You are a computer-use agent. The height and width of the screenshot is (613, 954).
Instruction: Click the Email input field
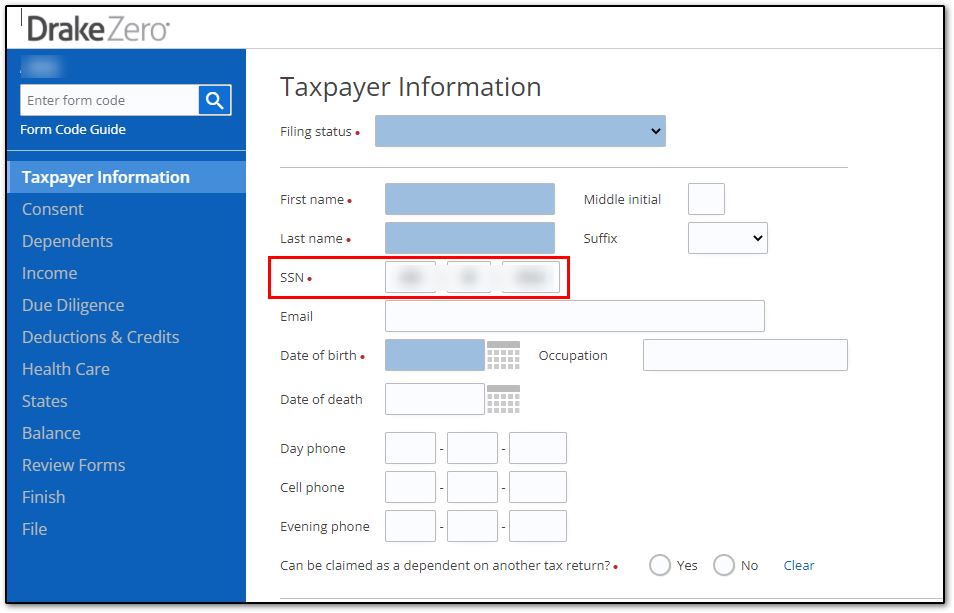574,316
